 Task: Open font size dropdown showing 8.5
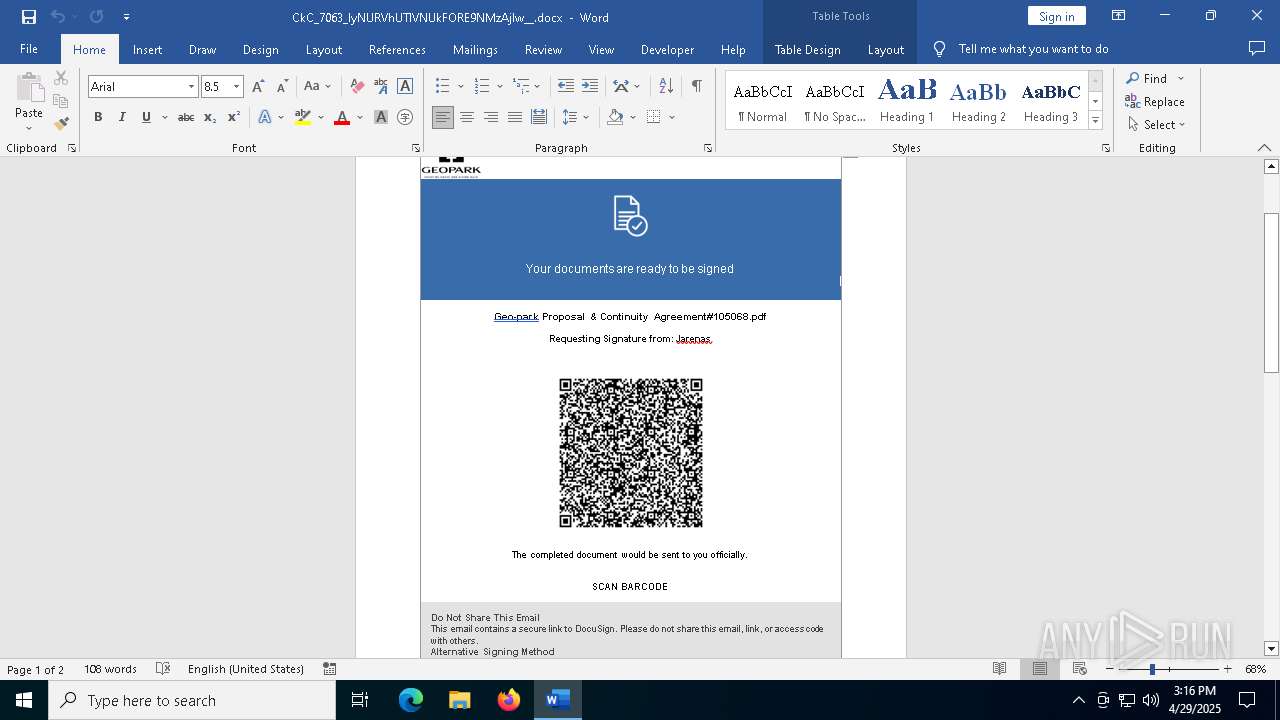pyautogui.click(x=236, y=87)
